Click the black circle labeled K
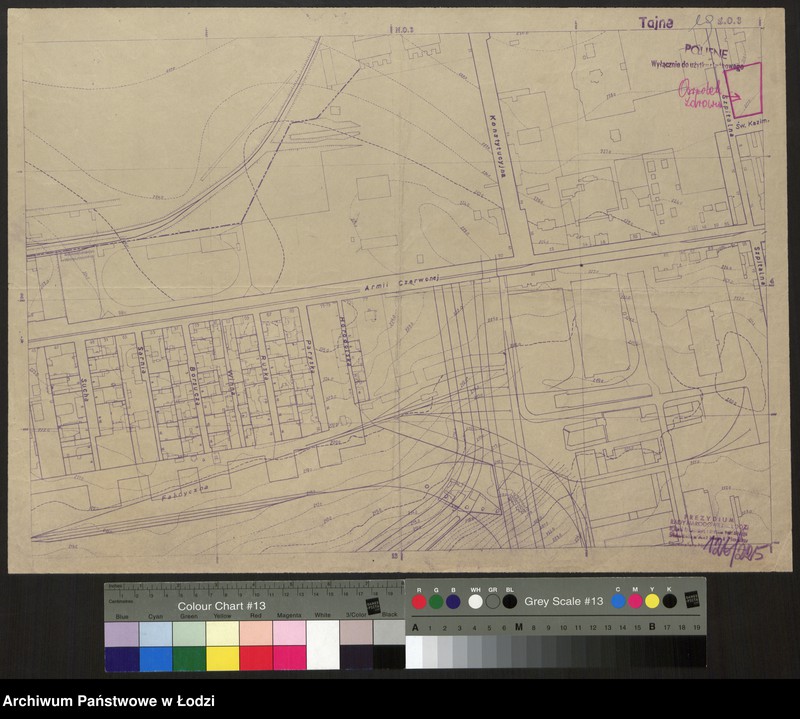The image size is (800, 719). point(669,601)
